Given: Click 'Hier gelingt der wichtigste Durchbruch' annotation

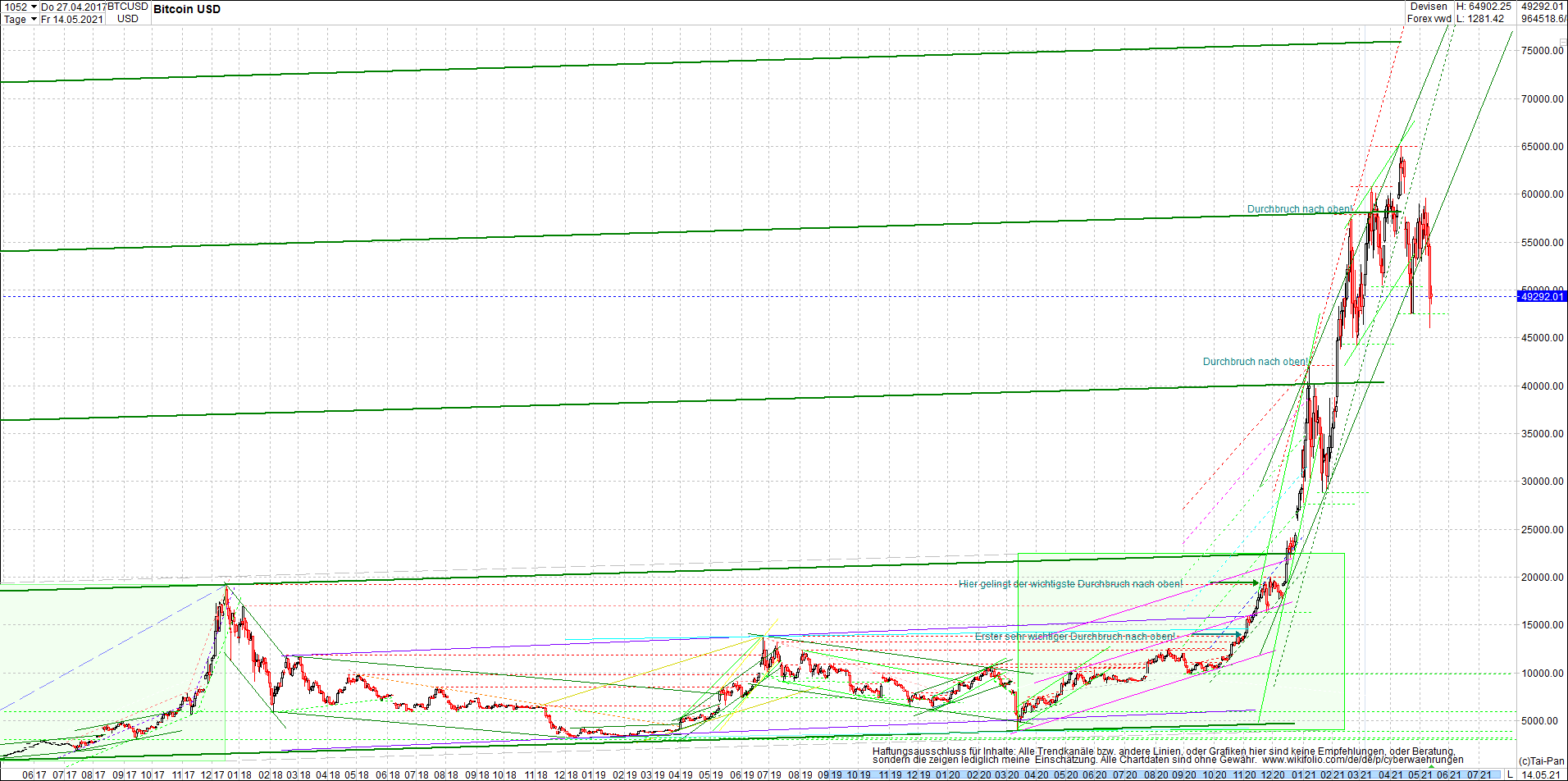Looking at the screenshot, I should 1071,584.
